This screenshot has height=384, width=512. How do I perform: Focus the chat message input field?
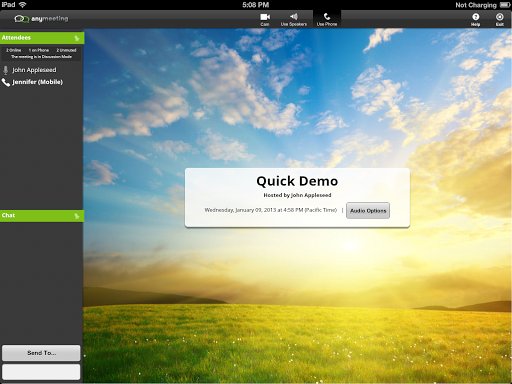[41, 372]
